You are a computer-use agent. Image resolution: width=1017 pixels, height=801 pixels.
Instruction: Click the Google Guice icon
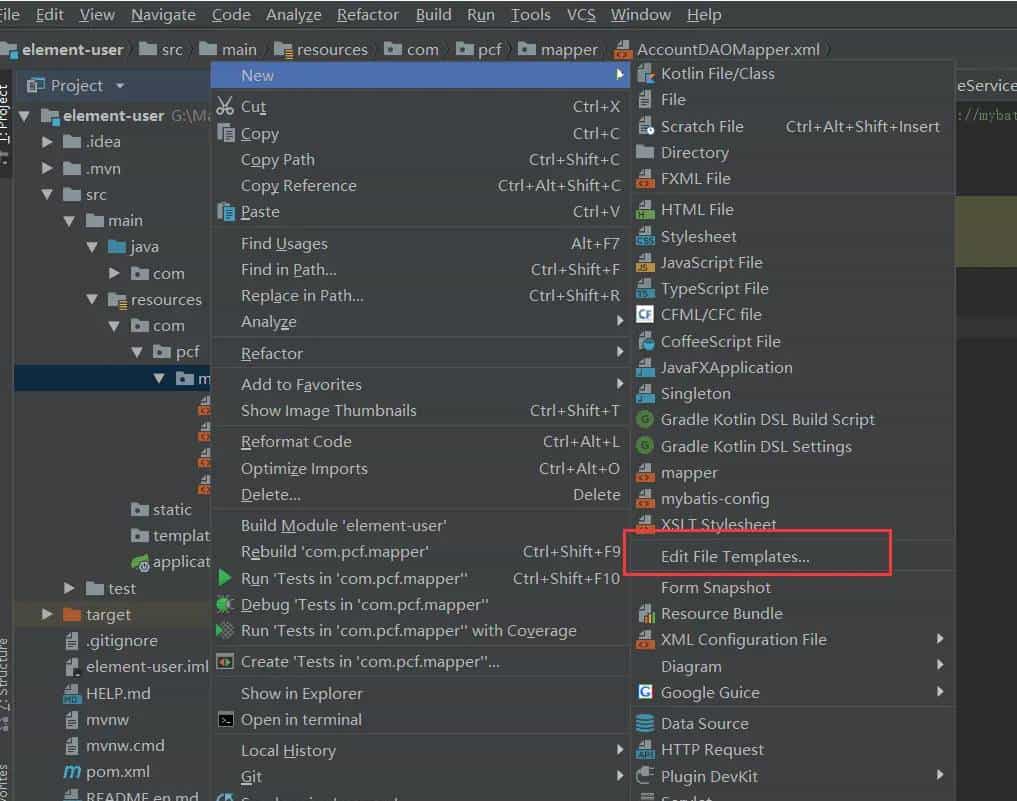(645, 693)
